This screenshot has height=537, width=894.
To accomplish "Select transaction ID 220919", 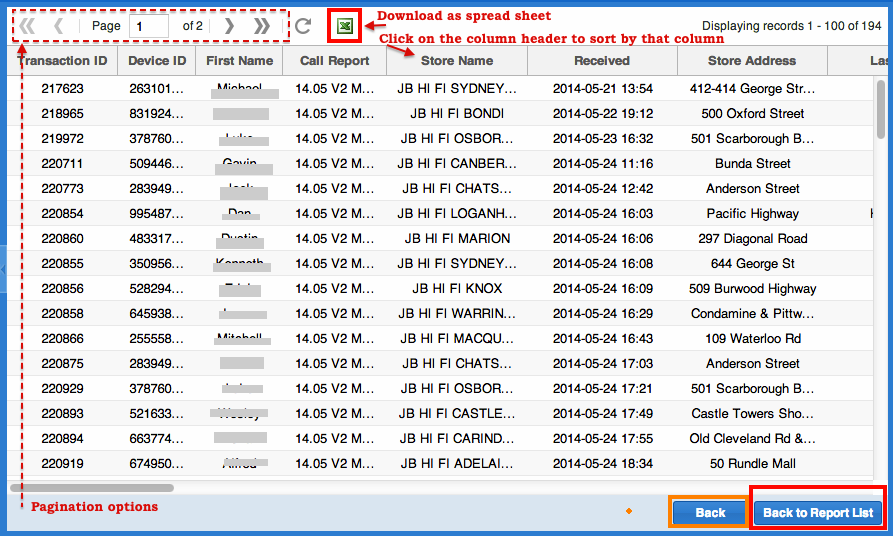I will click(x=62, y=464).
